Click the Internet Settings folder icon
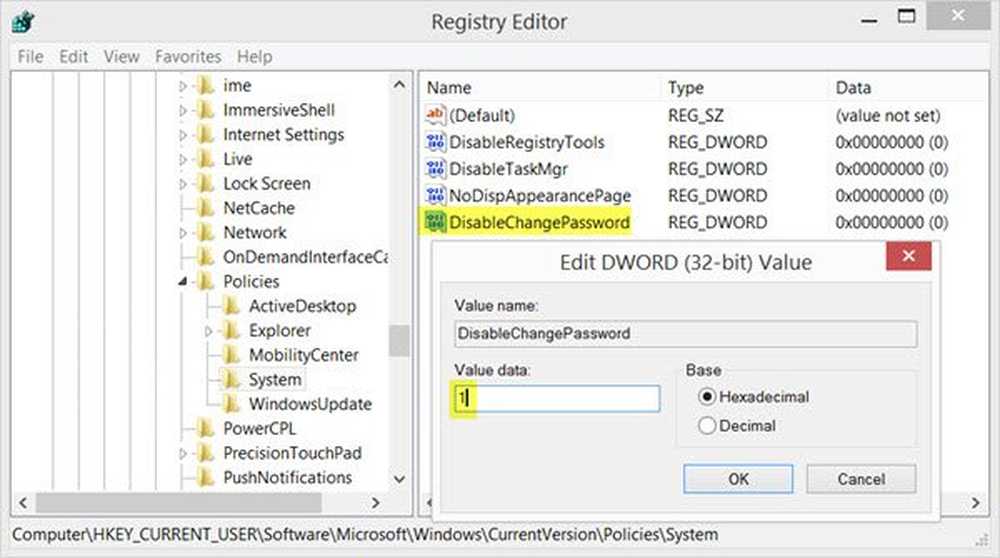The height and width of the screenshot is (558, 1000). (205, 135)
